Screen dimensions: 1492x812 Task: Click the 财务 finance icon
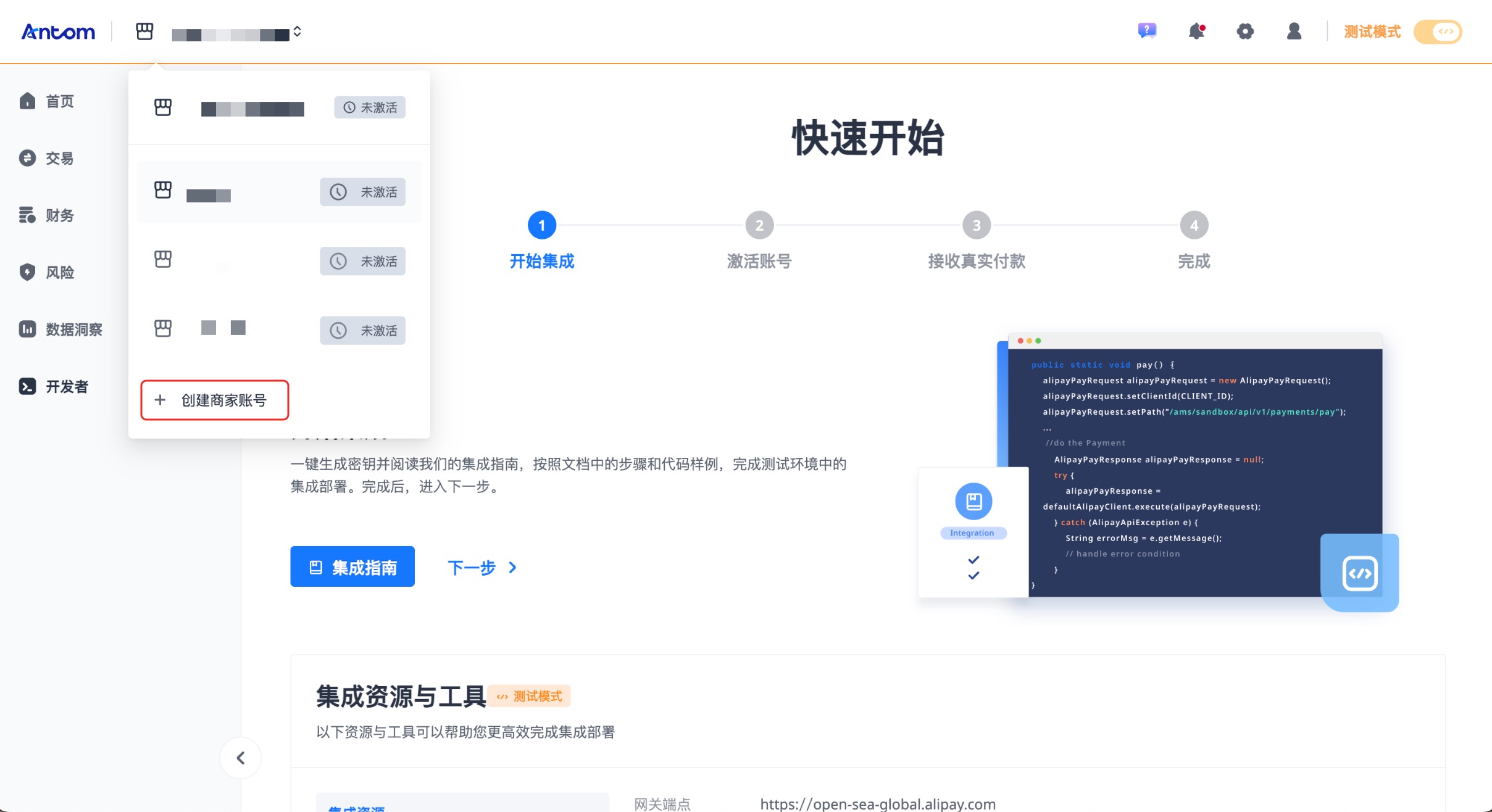(28, 215)
